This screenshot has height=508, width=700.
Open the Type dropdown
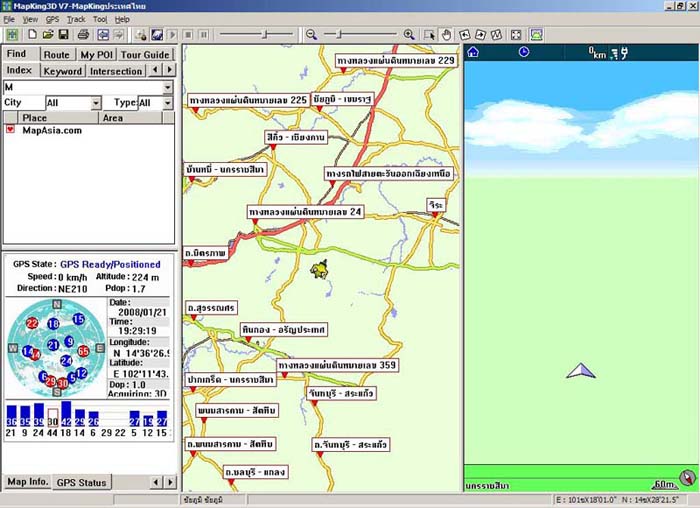pos(169,103)
